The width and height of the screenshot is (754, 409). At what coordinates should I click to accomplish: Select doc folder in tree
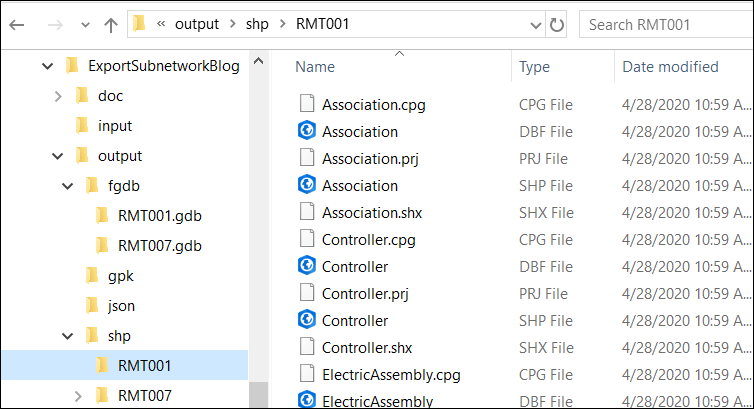pos(110,96)
